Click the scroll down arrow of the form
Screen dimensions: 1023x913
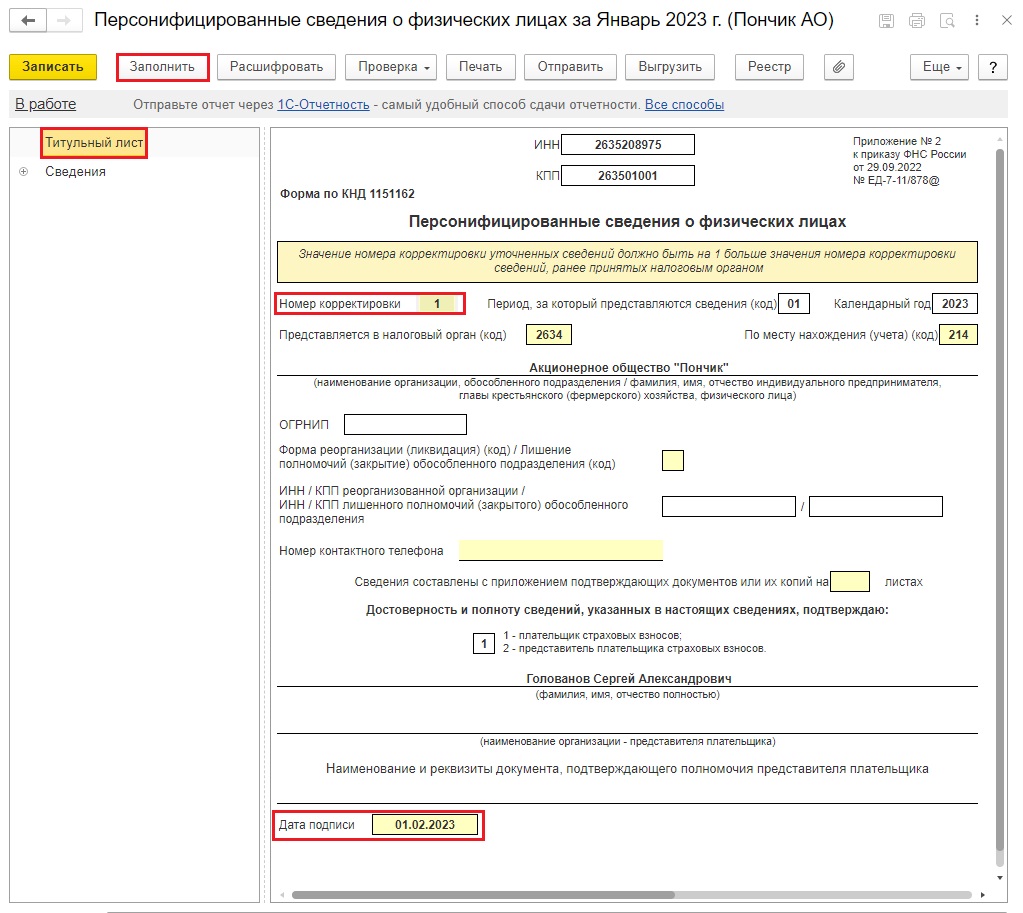coord(1000,878)
